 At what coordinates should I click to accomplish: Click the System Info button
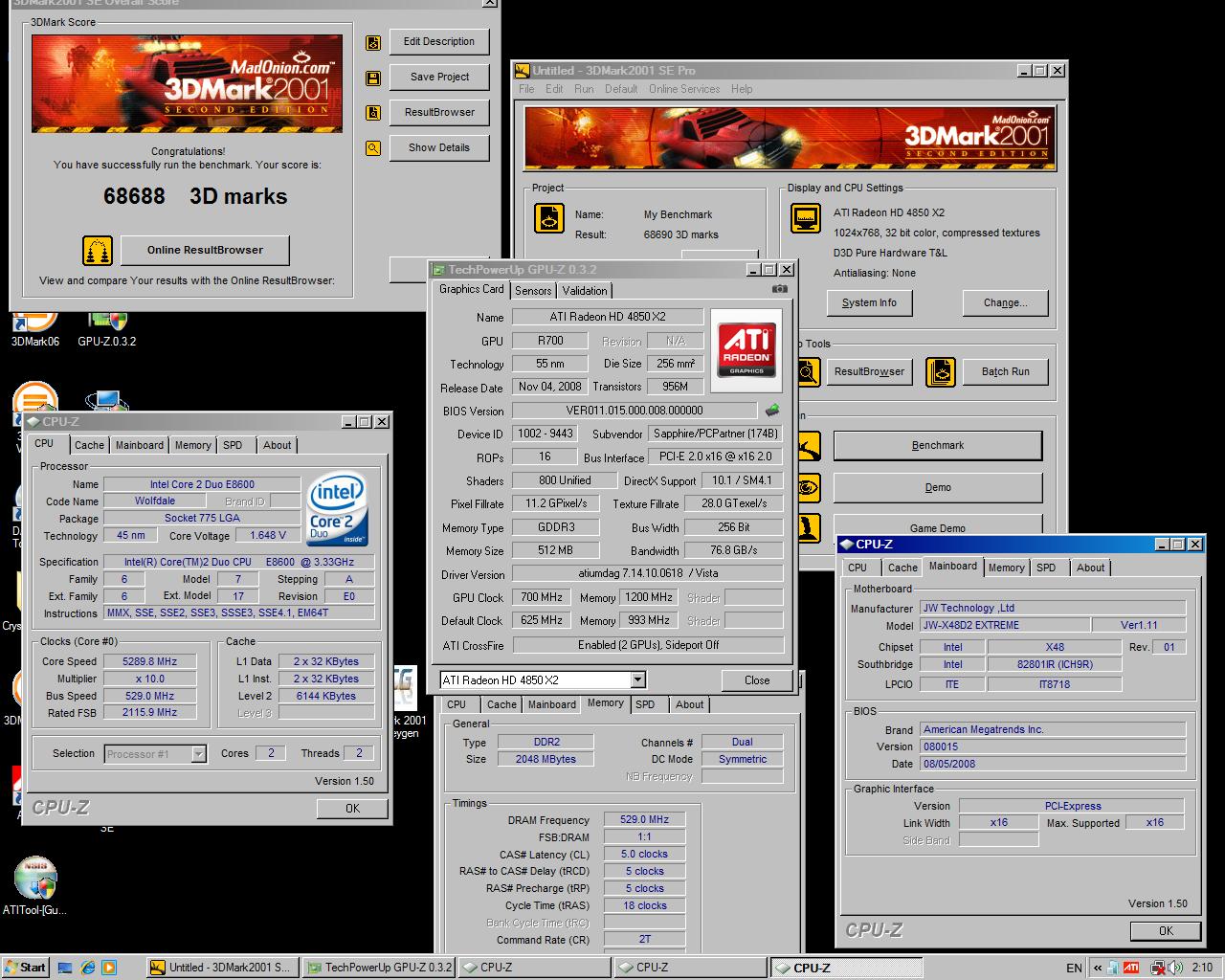click(x=869, y=303)
